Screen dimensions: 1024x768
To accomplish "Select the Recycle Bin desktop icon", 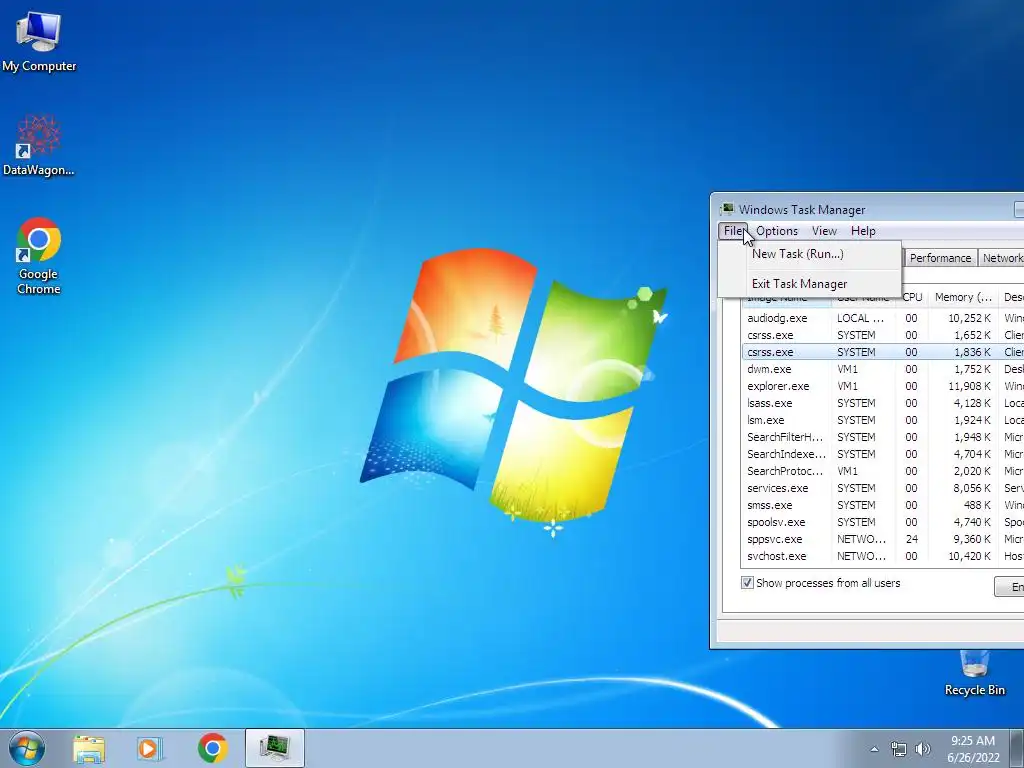I will click(974, 674).
